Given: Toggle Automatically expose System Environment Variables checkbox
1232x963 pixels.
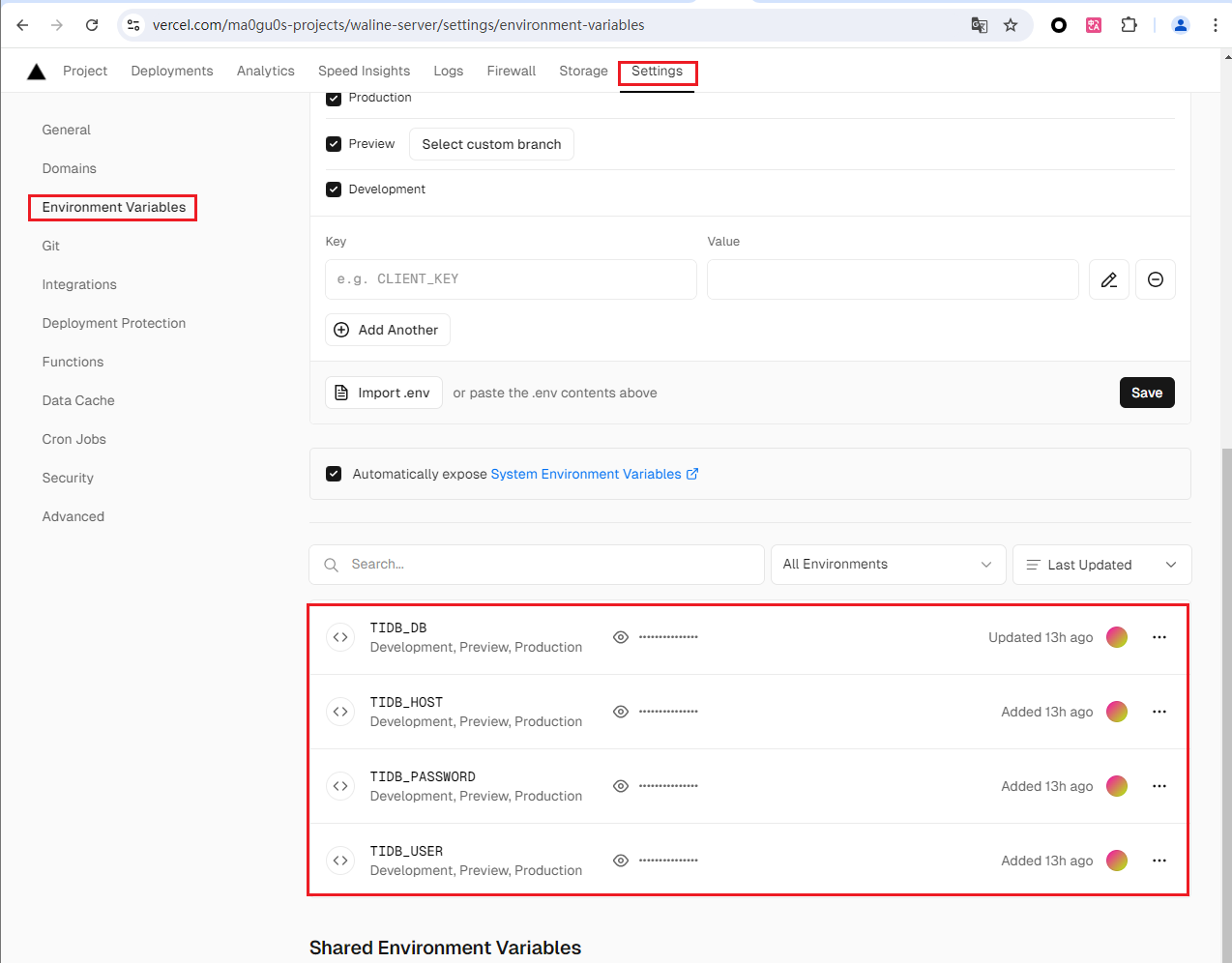Looking at the screenshot, I should pos(334,474).
